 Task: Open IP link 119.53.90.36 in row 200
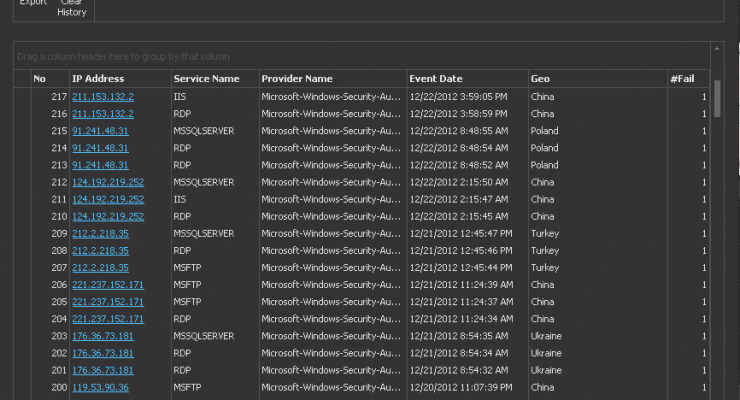pyautogui.click(x=100, y=386)
